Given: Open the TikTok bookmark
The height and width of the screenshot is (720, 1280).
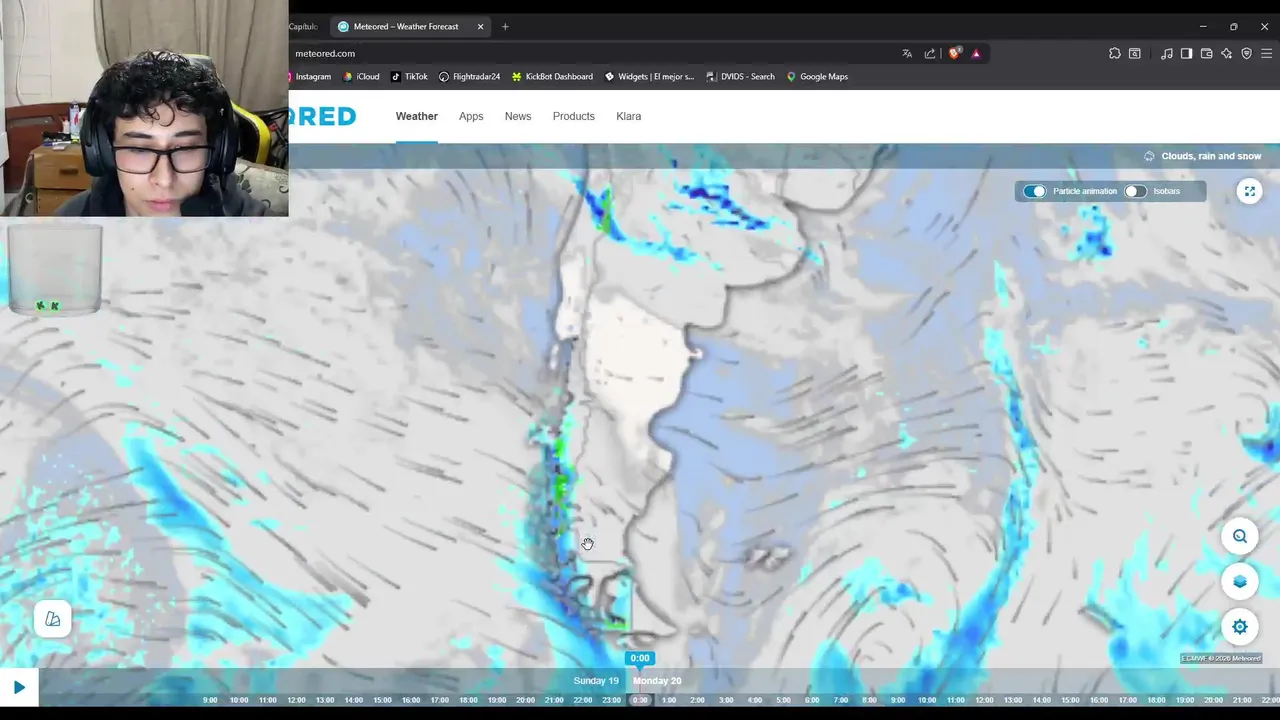Looking at the screenshot, I should [409, 77].
